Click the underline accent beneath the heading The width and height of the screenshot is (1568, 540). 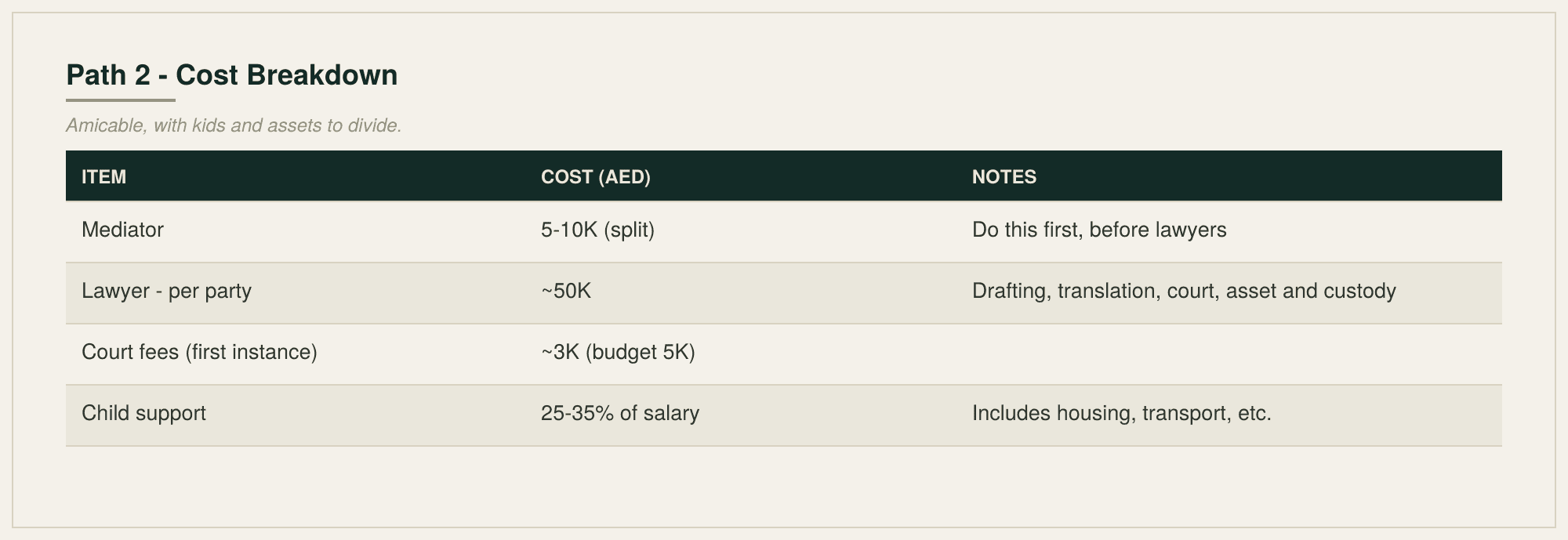[121, 100]
